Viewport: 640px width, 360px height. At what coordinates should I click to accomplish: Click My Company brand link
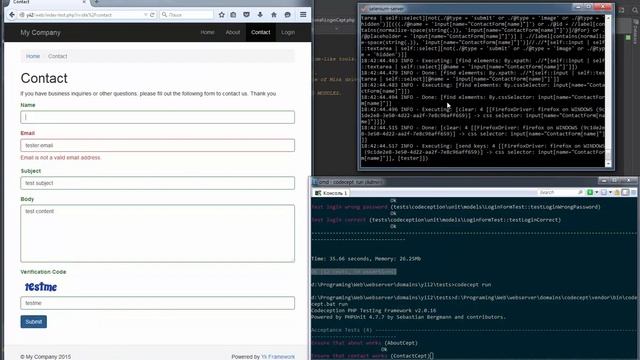[x=40, y=33]
